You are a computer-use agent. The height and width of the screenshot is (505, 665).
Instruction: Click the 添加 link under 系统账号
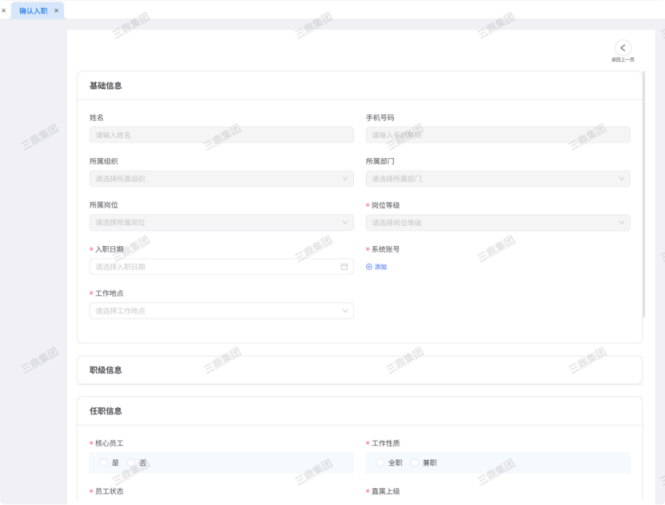click(x=380, y=267)
